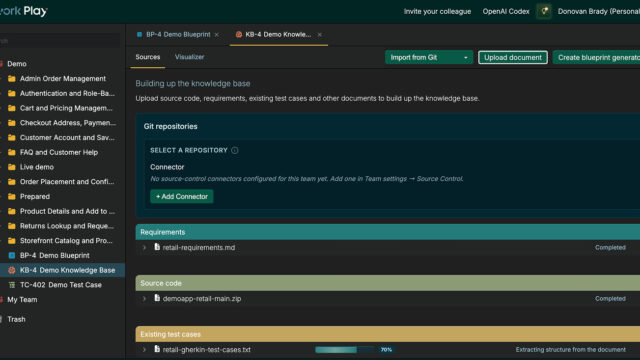Click the Live demo folder icon
Screen dimensions: 640x360
pos(12,167)
